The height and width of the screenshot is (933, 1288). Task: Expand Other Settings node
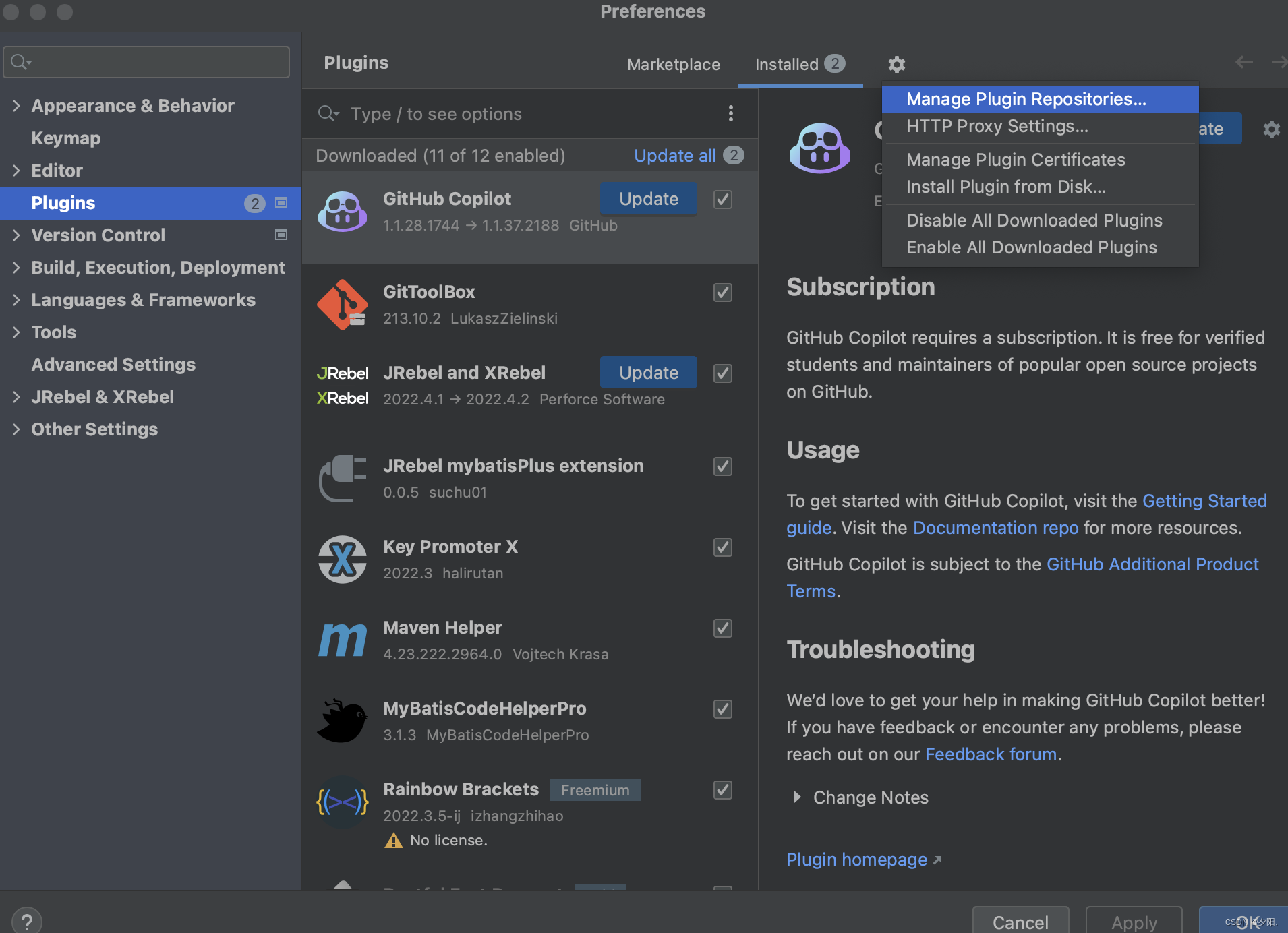16,429
